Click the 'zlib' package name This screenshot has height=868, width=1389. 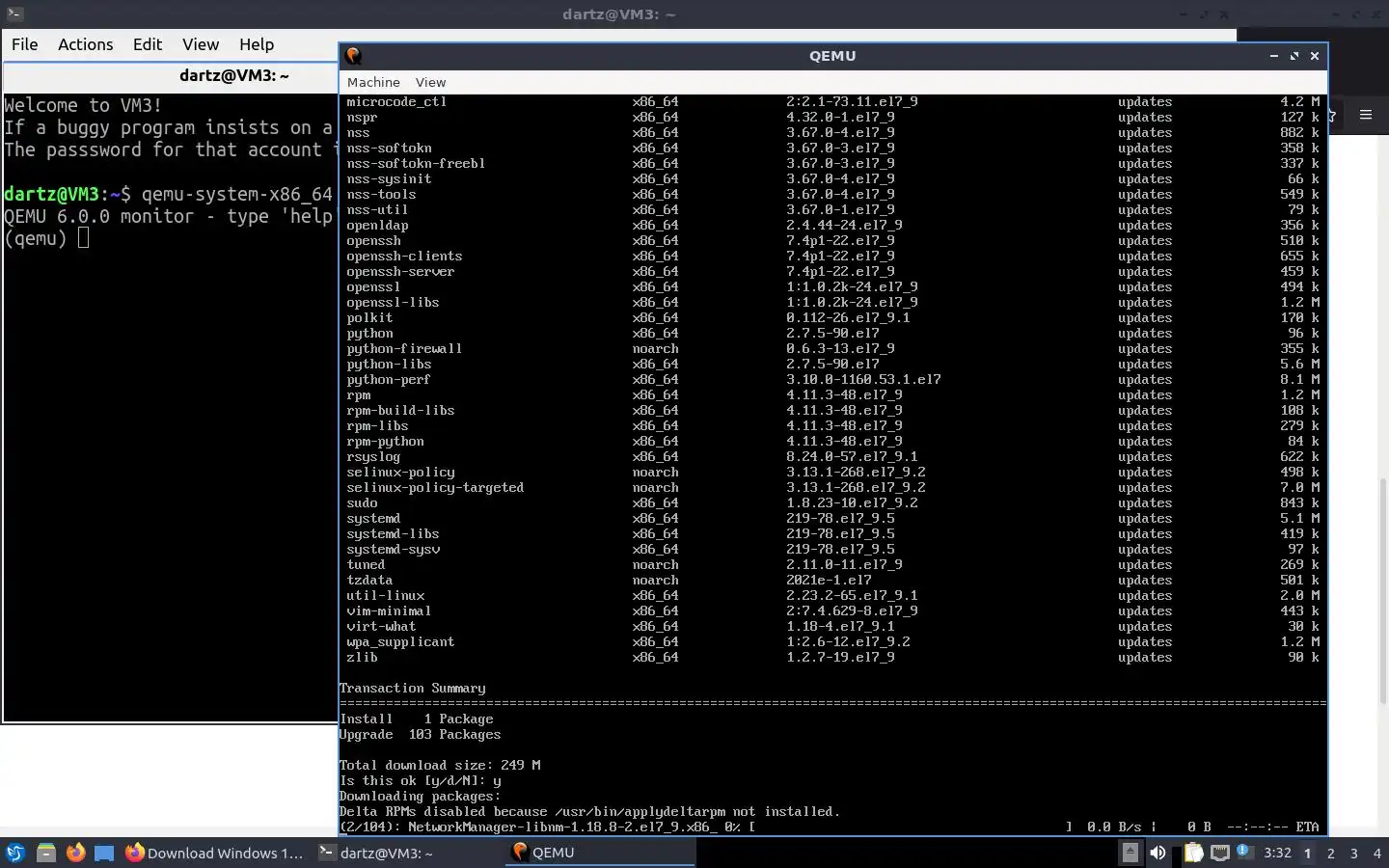point(362,657)
